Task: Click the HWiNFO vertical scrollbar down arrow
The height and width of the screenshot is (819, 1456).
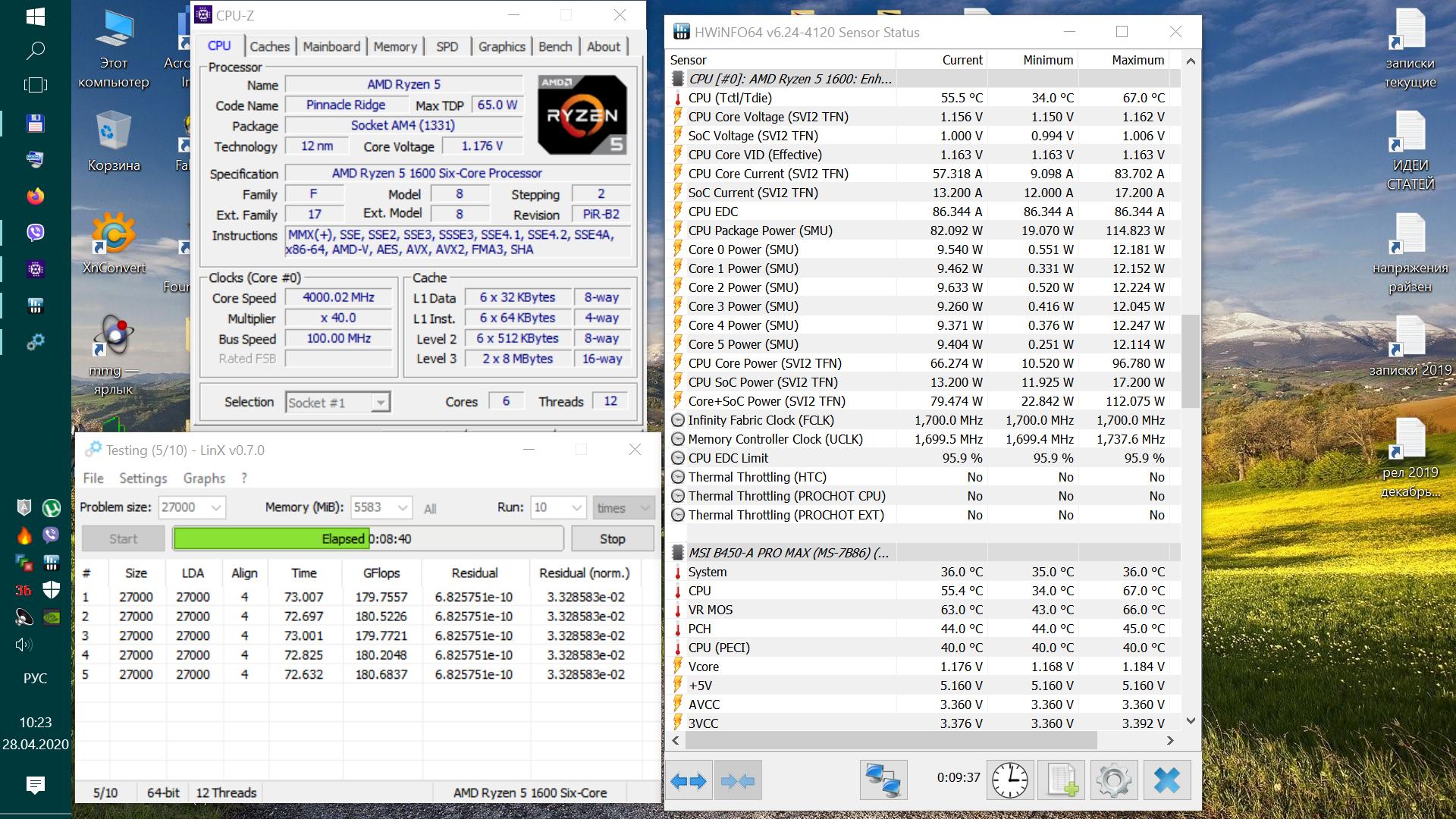Action: tap(1190, 721)
